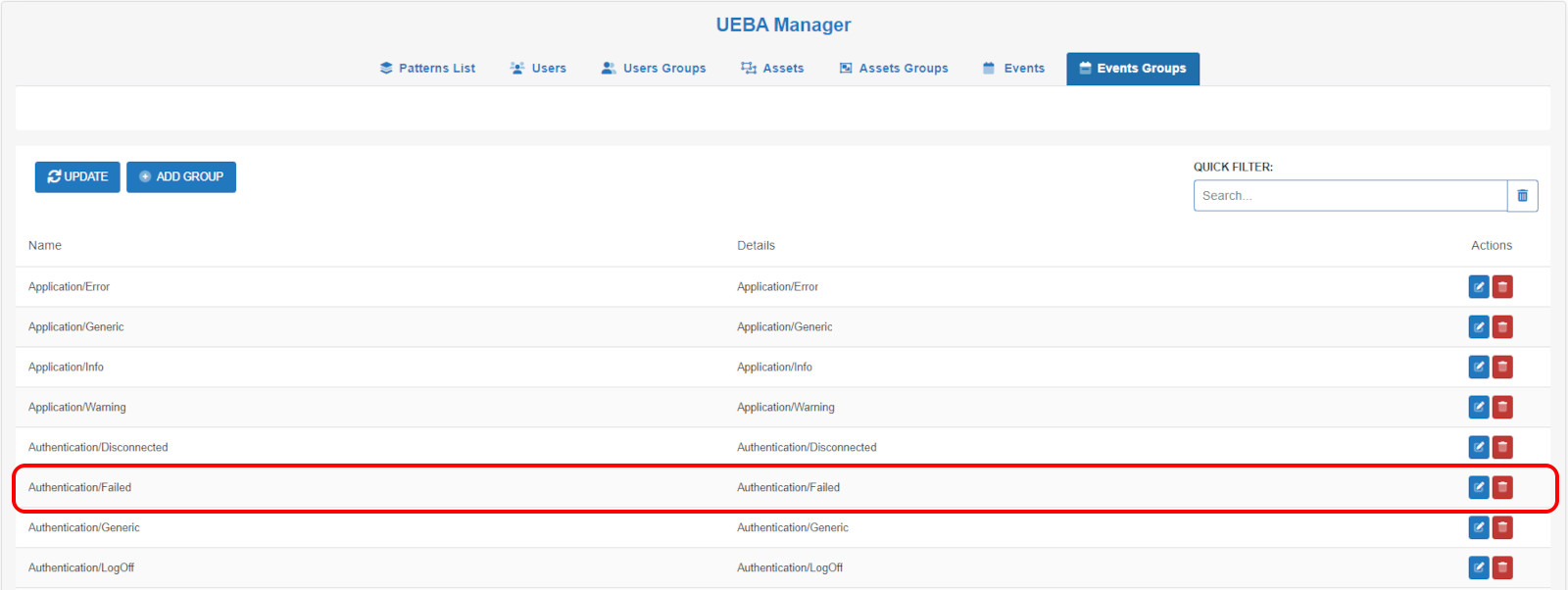The height and width of the screenshot is (590, 1568).
Task: Switch to the Users tab
Action: tap(538, 69)
